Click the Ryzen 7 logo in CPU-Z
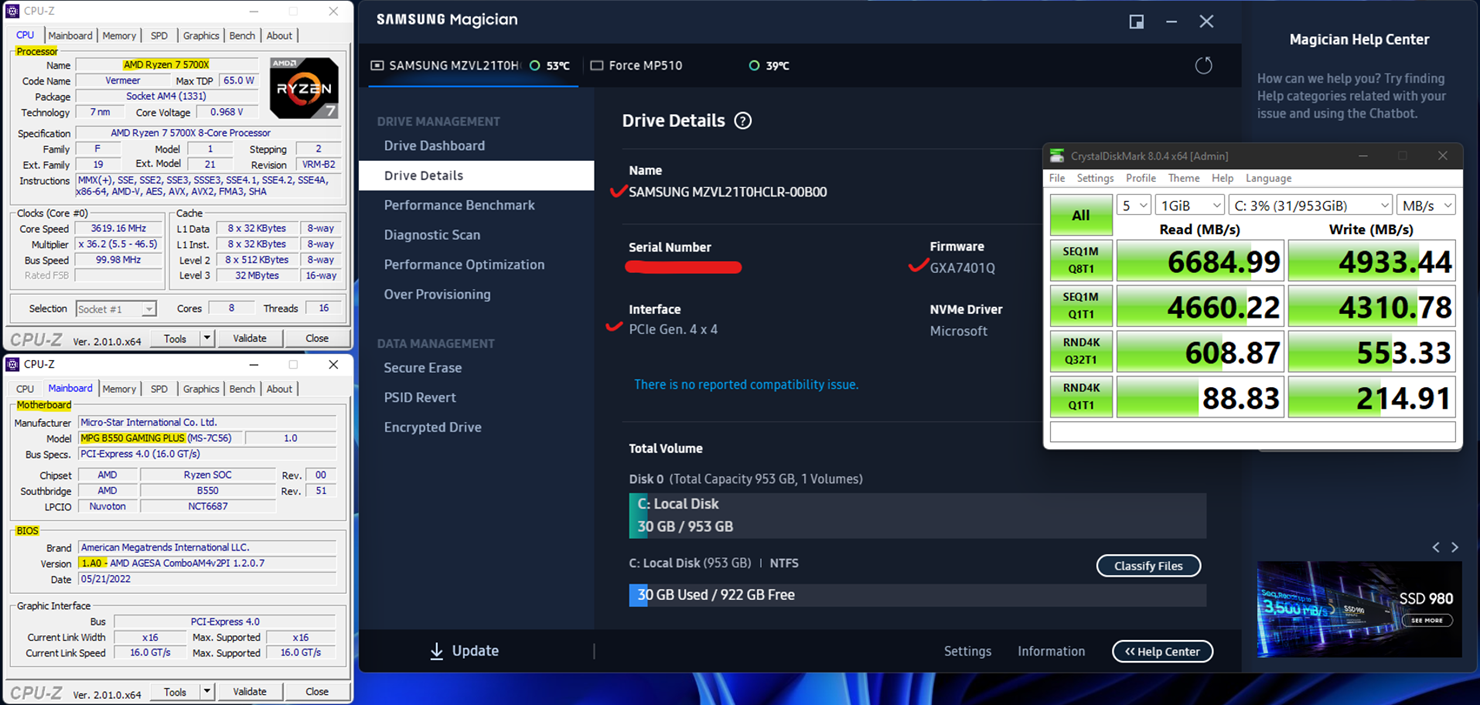 tap(304, 88)
